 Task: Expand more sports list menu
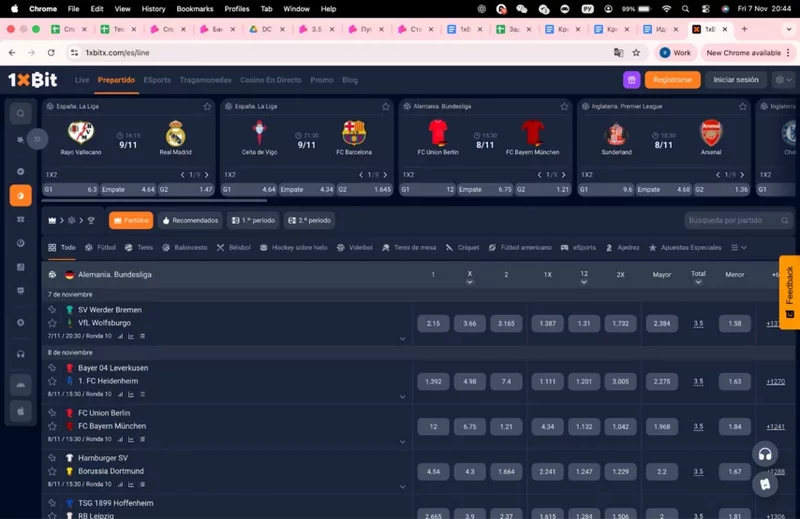737,247
